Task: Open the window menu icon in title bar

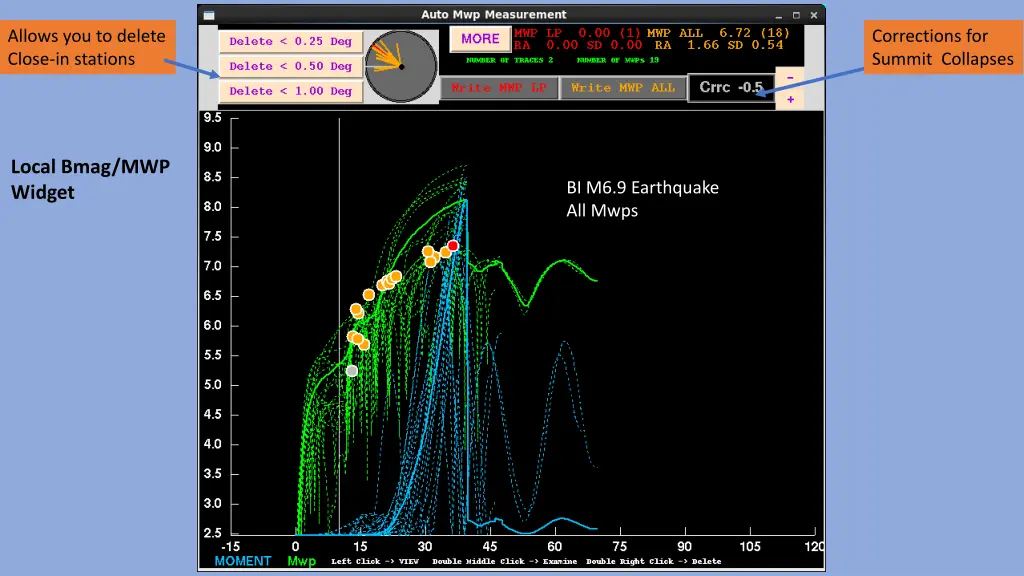Action: (208, 15)
